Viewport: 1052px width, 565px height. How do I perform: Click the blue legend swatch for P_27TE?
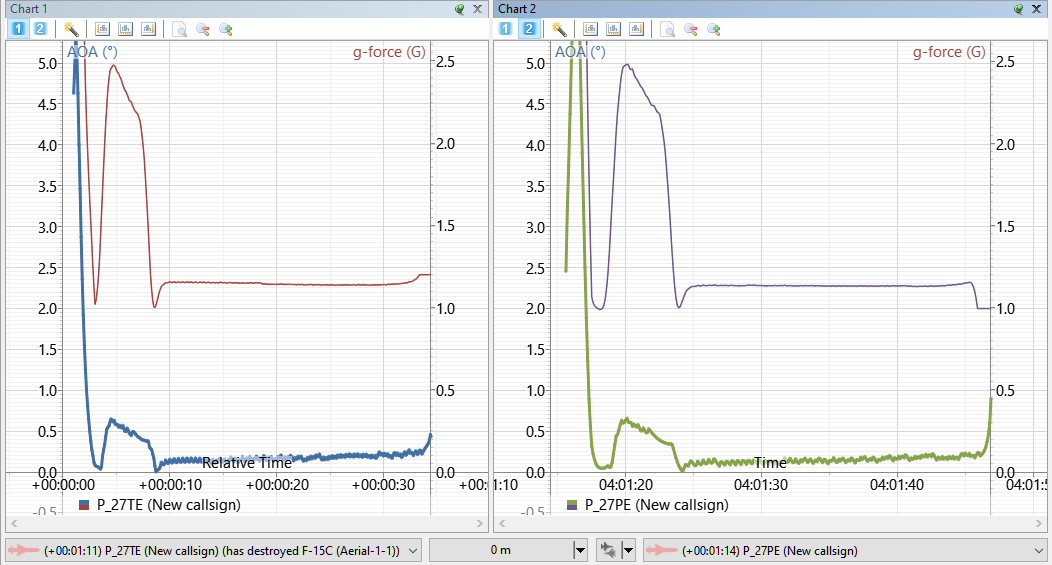pos(84,503)
